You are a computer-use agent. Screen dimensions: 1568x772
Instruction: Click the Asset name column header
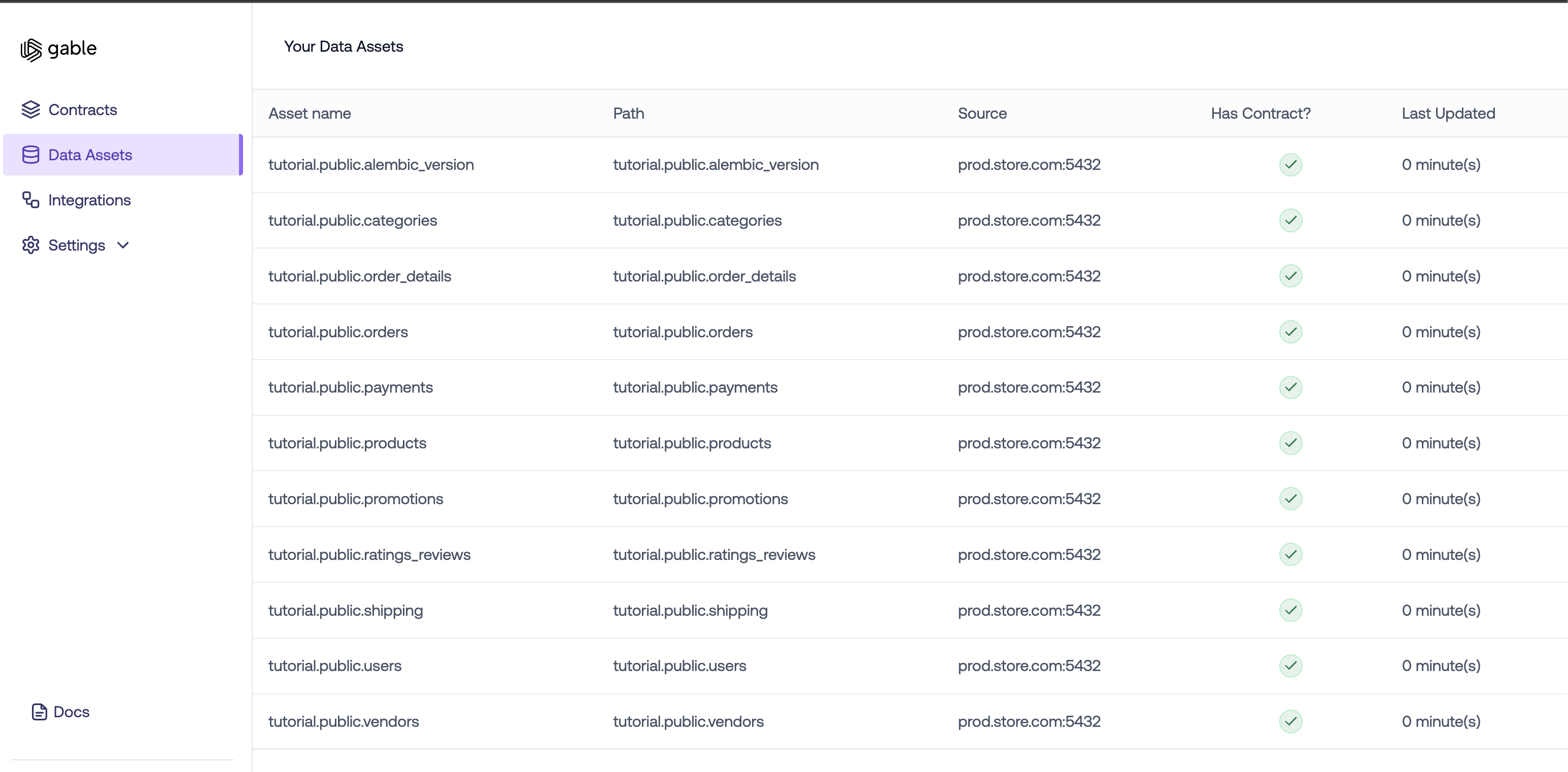(x=309, y=113)
